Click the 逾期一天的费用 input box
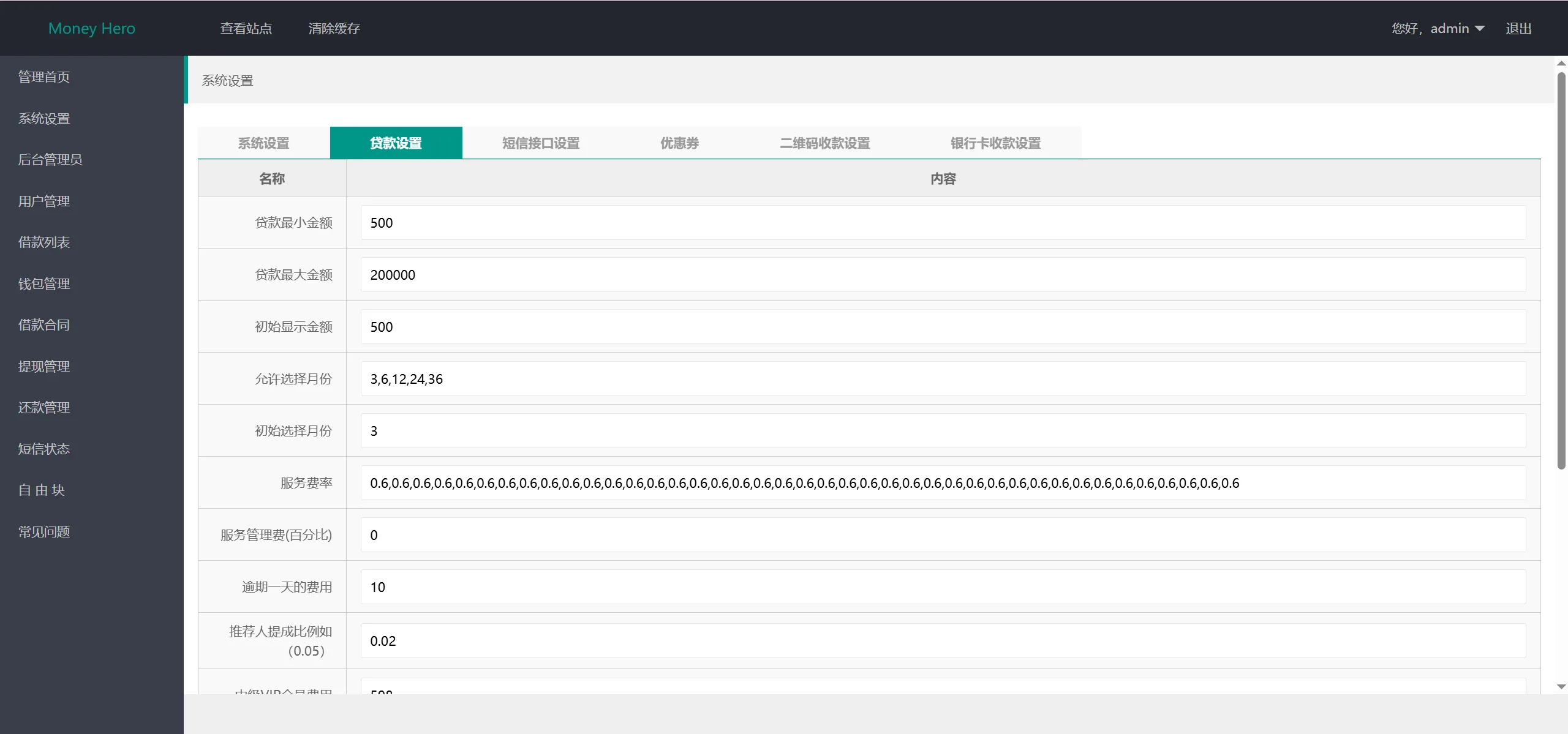The image size is (1568, 734). (943, 587)
